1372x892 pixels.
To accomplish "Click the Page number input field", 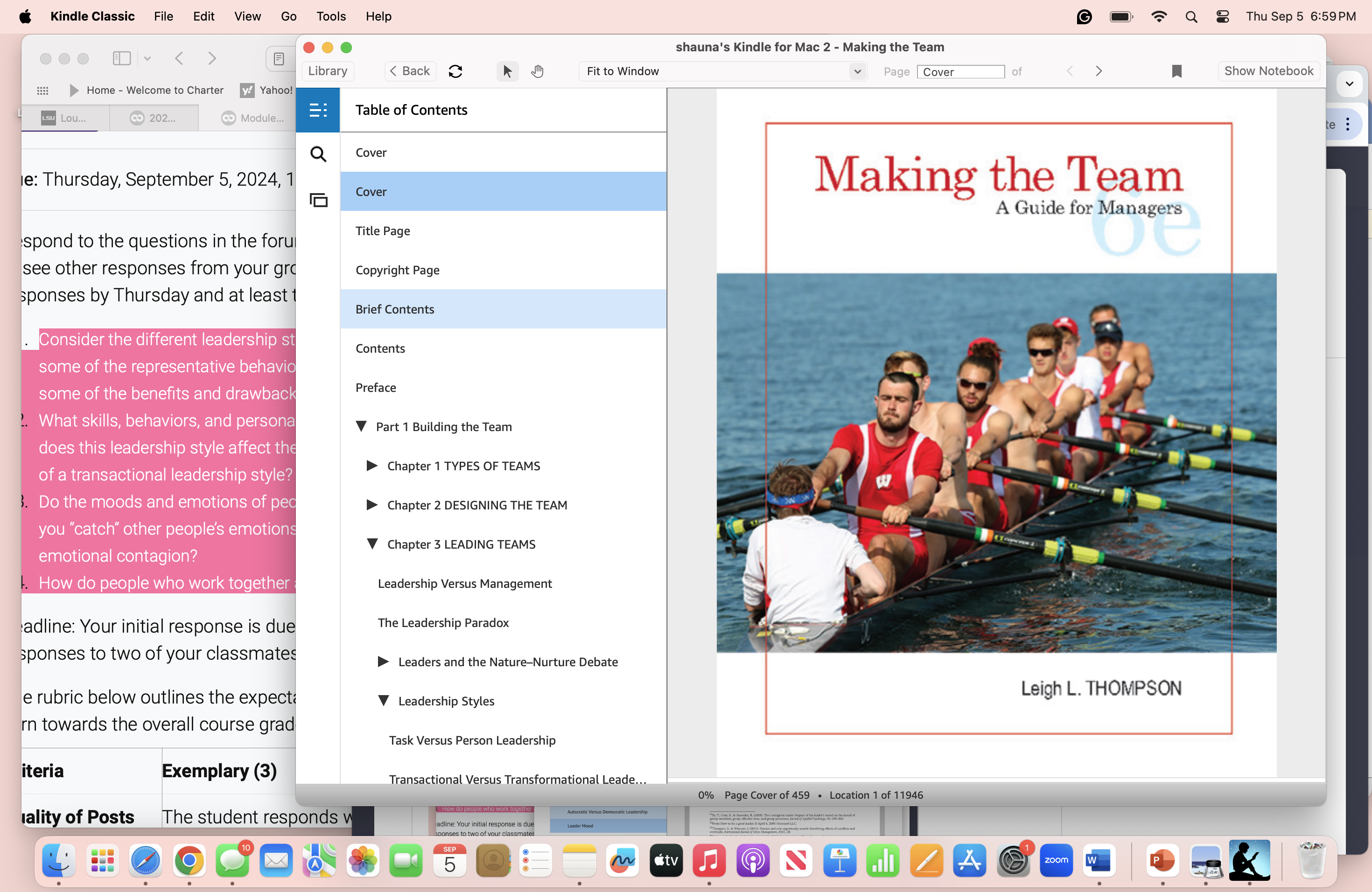I will [x=960, y=71].
